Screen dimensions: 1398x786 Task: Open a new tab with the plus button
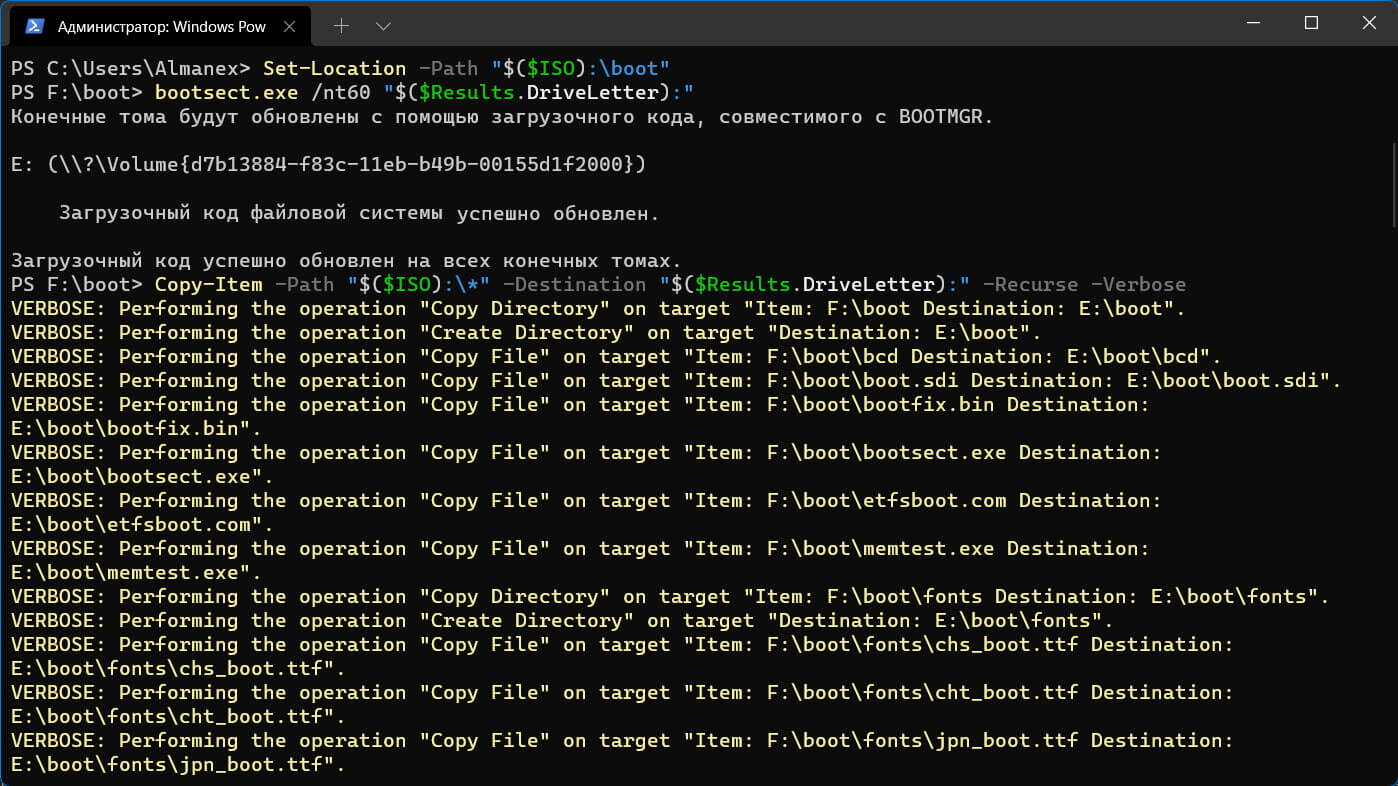341,26
